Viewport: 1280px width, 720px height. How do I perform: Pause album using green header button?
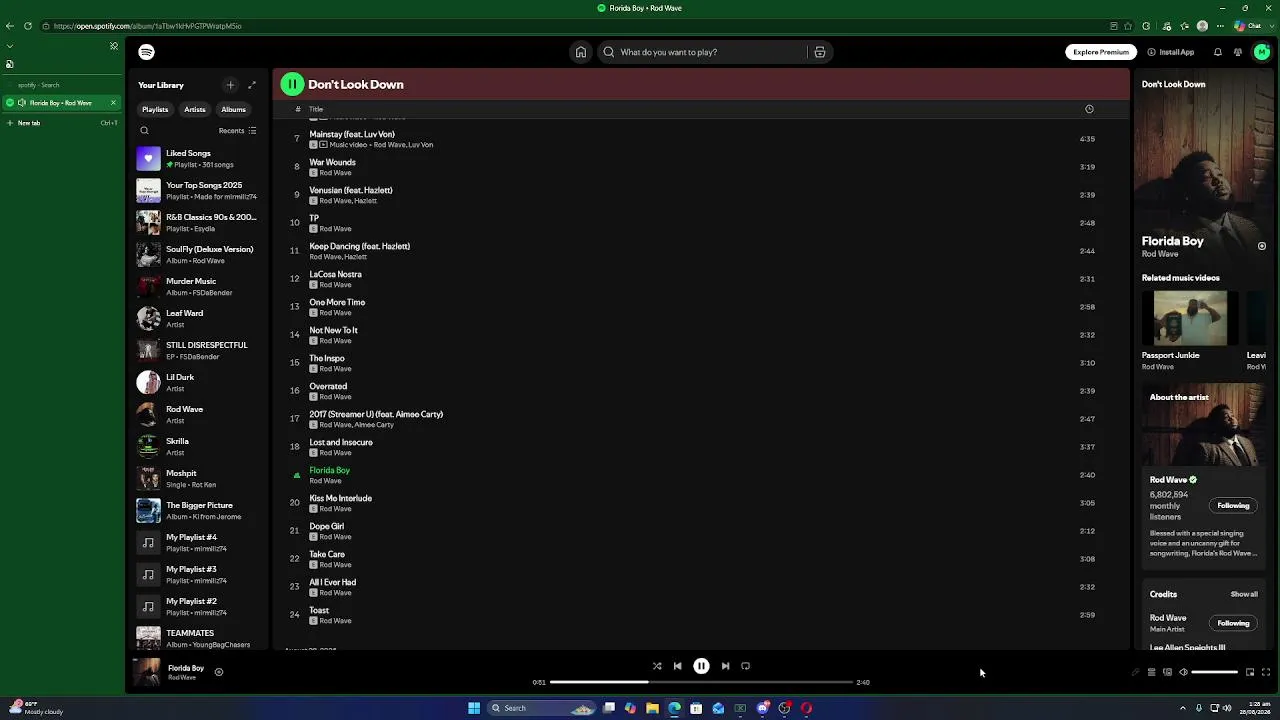click(x=292, y=84)
